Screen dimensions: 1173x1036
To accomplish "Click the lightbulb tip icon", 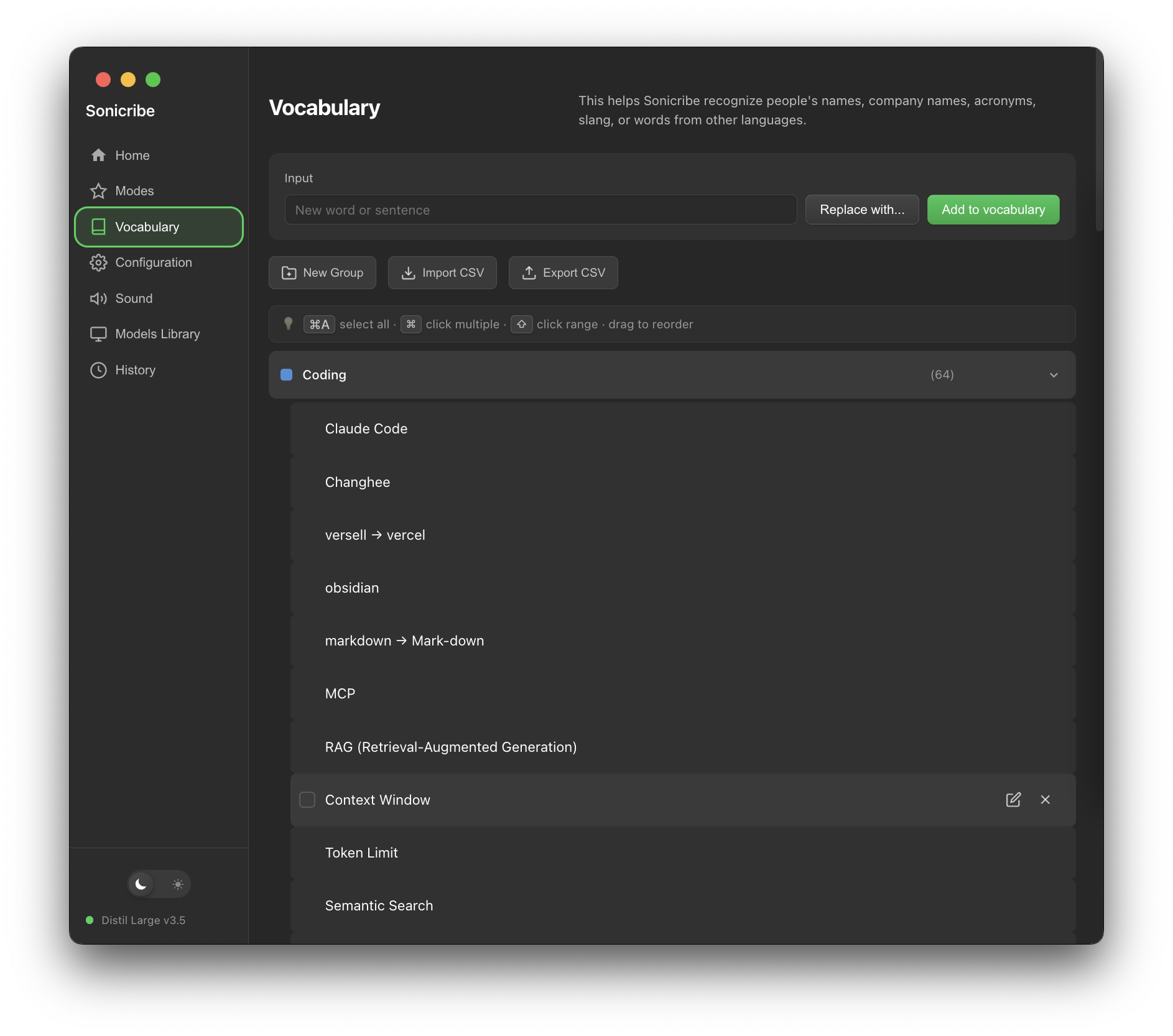I will click(288, 323).
